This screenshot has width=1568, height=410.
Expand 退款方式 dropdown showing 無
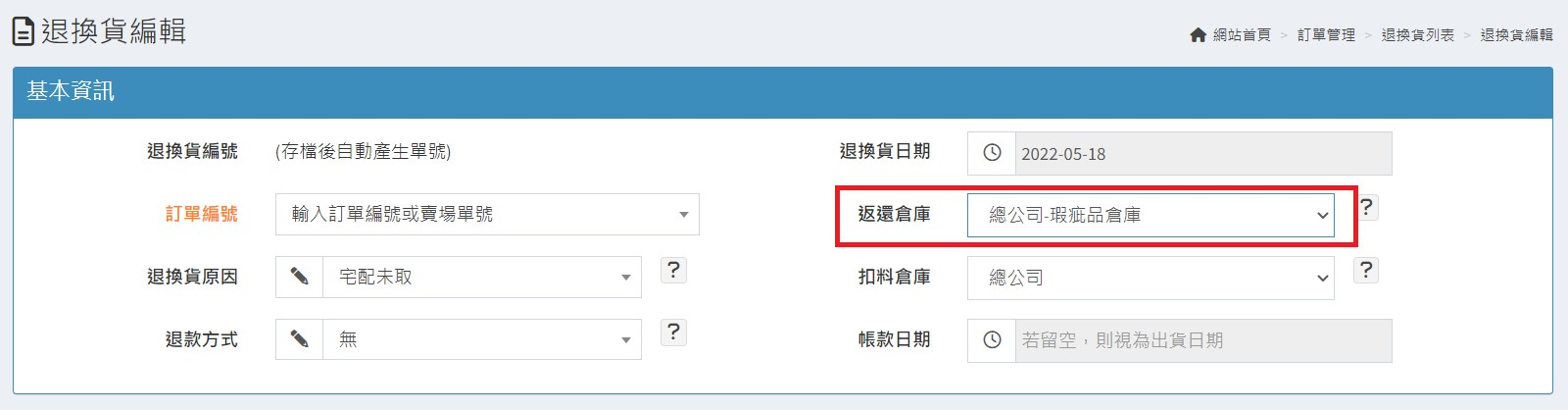tap(481, 340)
